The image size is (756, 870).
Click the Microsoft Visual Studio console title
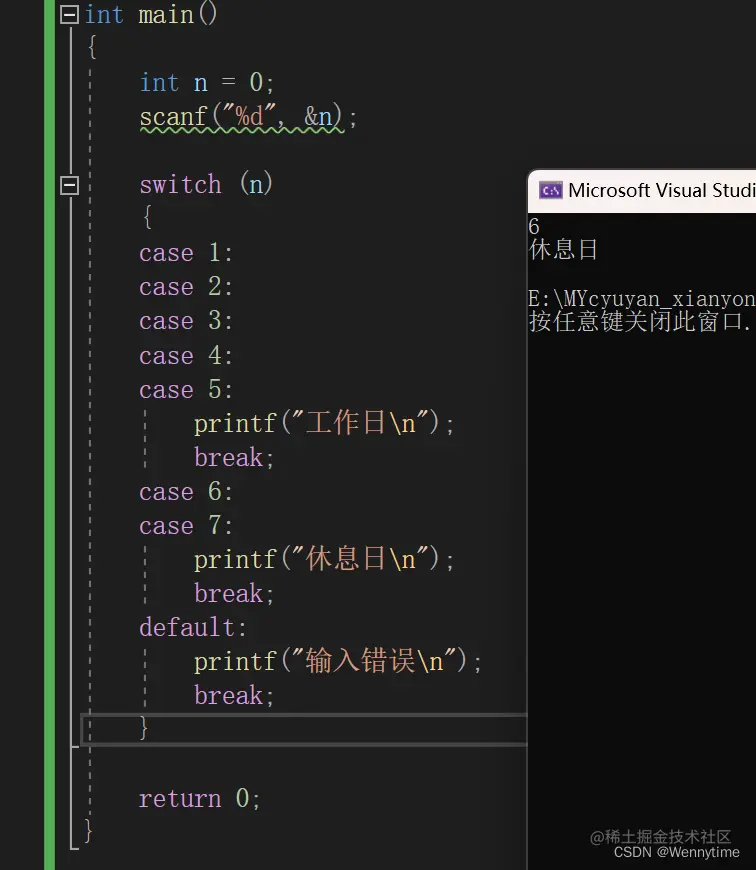pos(662,191)
